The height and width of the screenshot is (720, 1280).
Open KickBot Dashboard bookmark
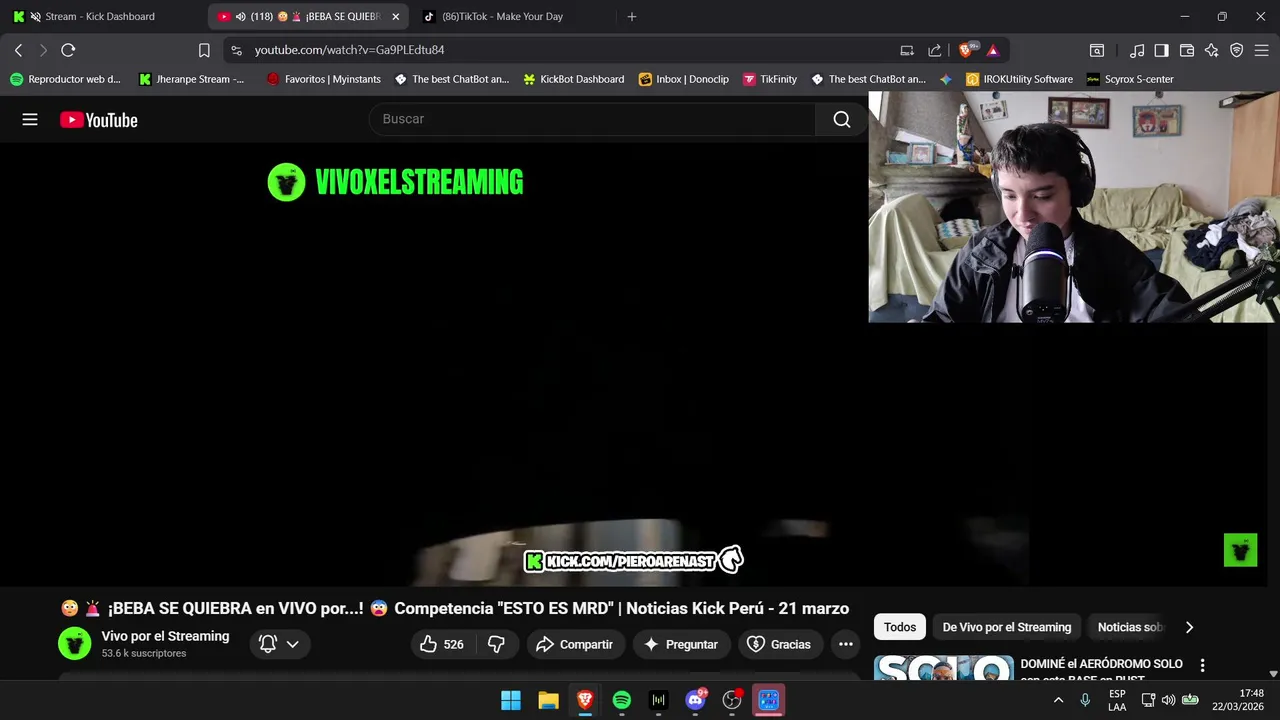[573, 79]
